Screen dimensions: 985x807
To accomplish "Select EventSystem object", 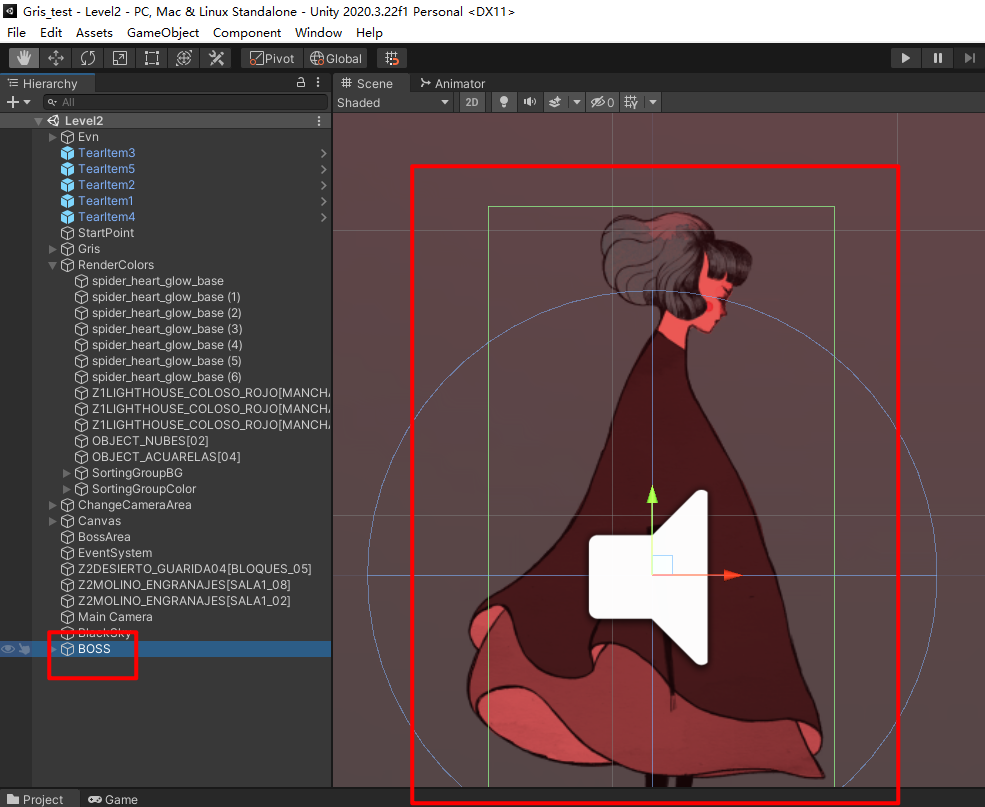I will coord(115,553).
